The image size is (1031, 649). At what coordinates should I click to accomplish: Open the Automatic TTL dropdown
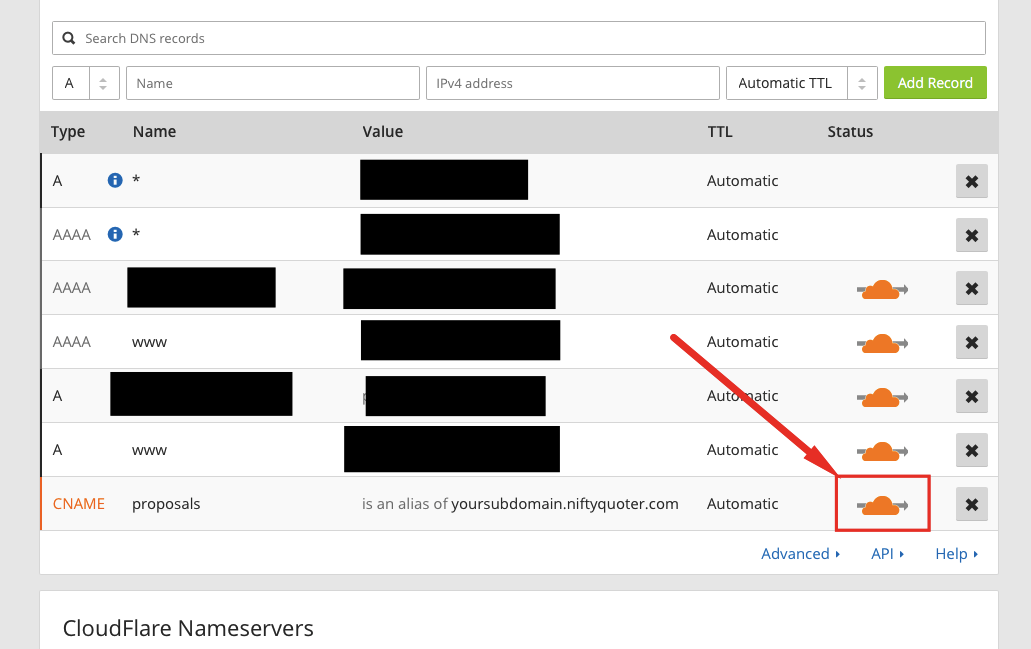801,83
